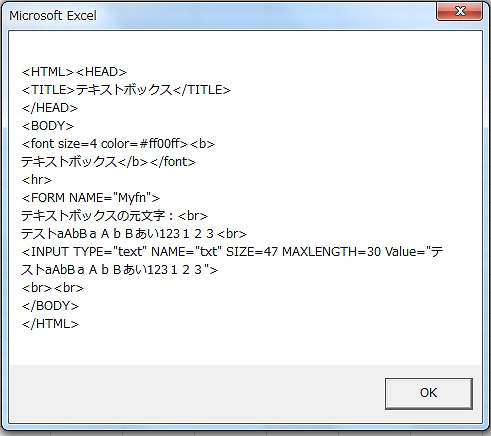The height and width of the screenshot is (436, 491).
Task: Click the <hr> tag line
Action: tap(37, 180)
